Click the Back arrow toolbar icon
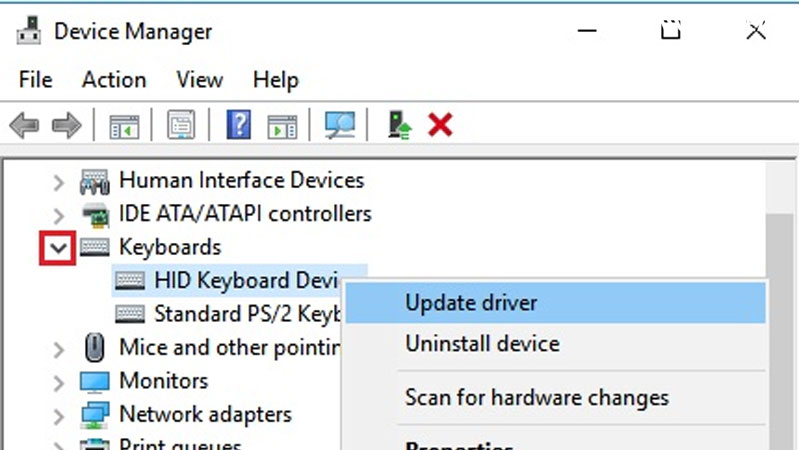 (24, 125)
